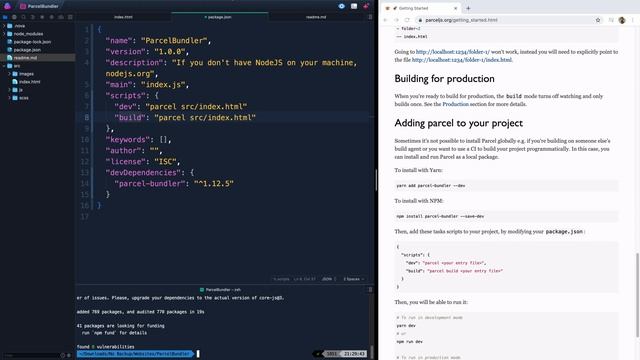Click the browser page vertical scrollbar

[x=637, y=295]
